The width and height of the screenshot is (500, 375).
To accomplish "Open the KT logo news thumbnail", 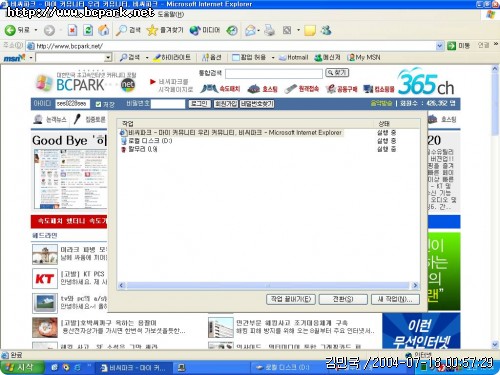I will 45,279.
